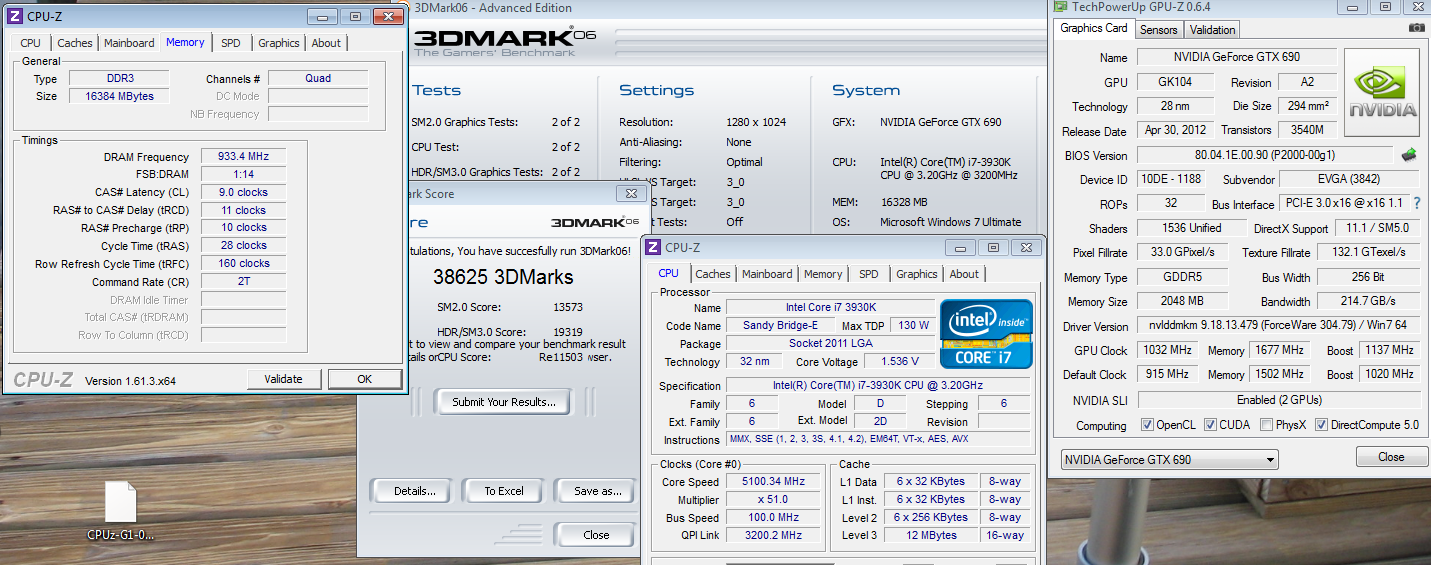
Task: Click Level 3 12 MBytes cache value
Action: pyautogui.click(x=930, y=535)
